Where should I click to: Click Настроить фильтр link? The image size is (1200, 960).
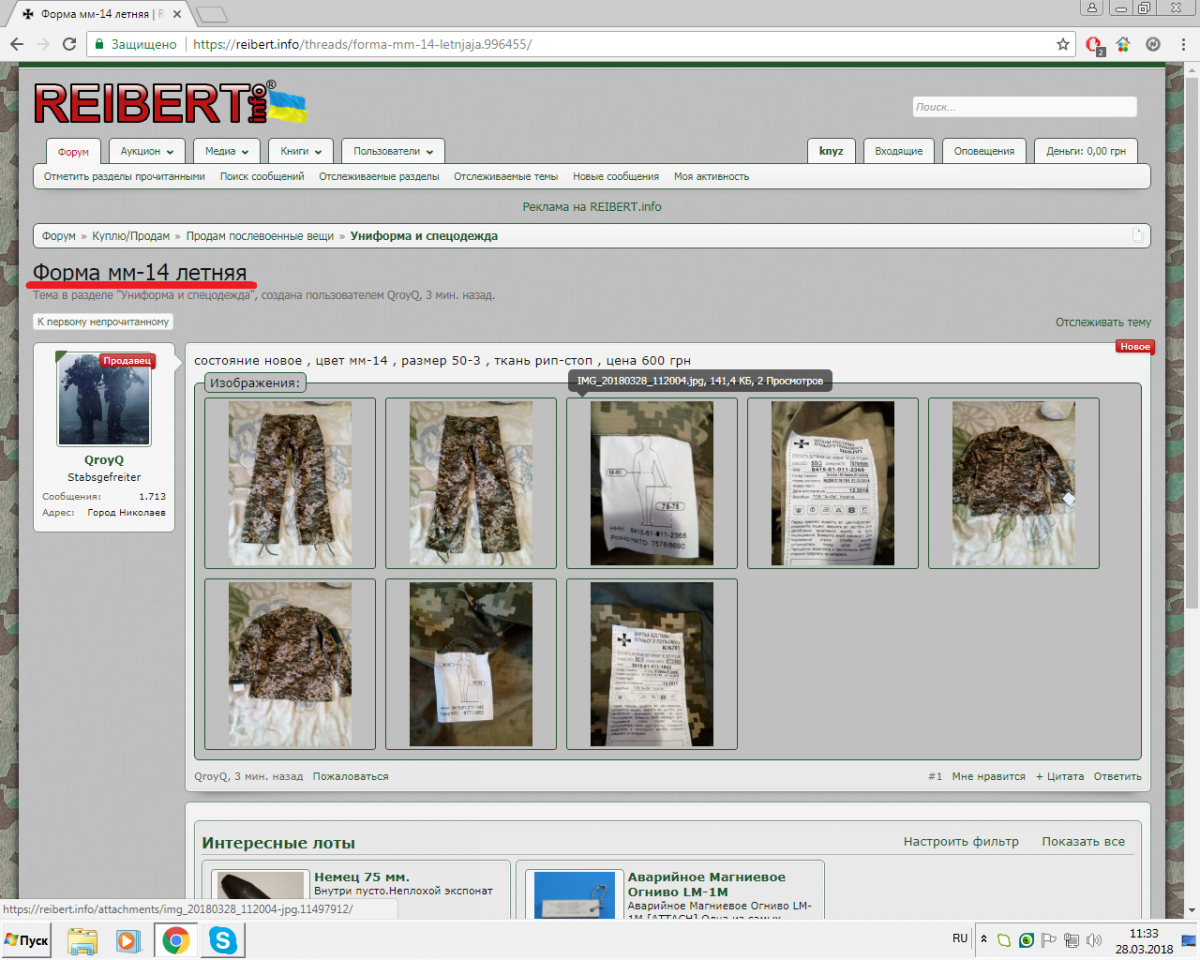pos(961,841)
